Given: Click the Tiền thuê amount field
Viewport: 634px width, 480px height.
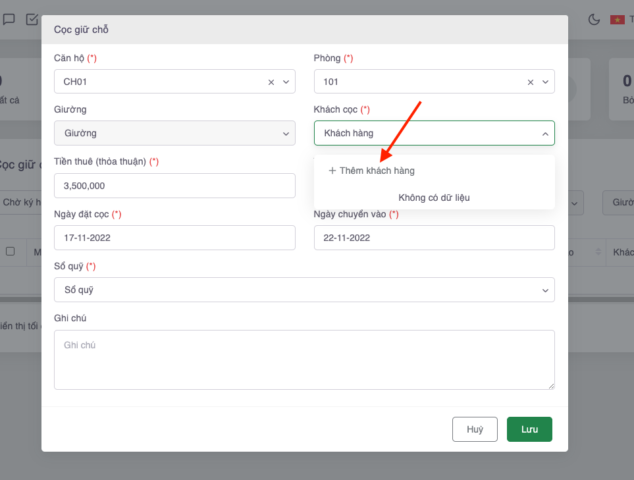Looking at the screenshot, I should pos(175,186).
